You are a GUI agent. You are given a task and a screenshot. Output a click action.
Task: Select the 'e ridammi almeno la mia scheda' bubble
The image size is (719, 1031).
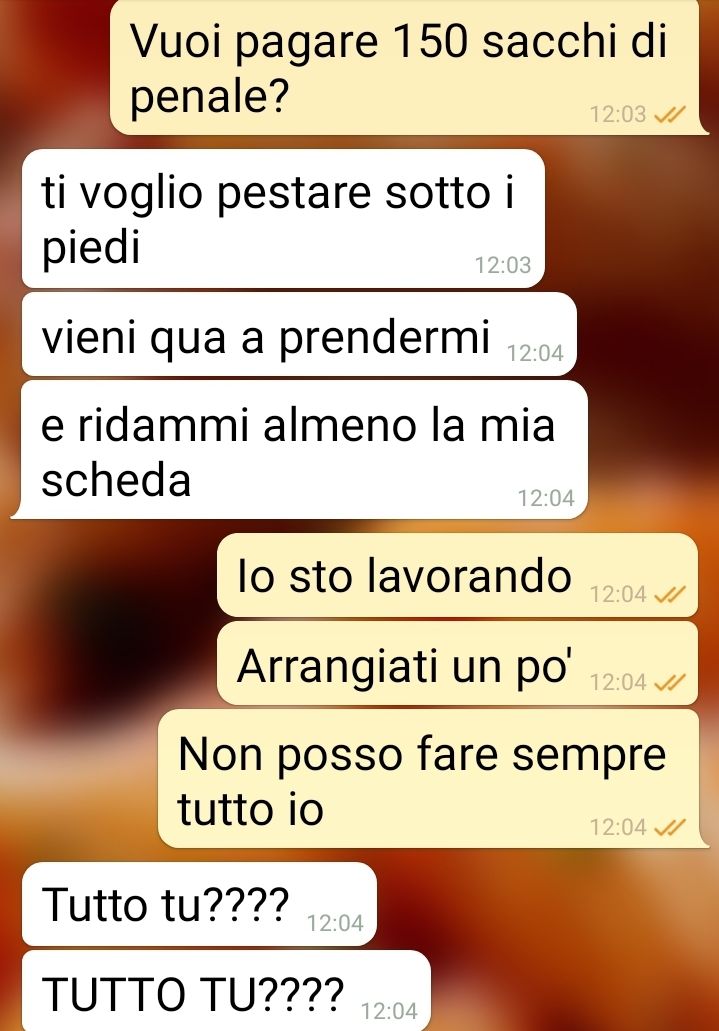click(299, 450)
